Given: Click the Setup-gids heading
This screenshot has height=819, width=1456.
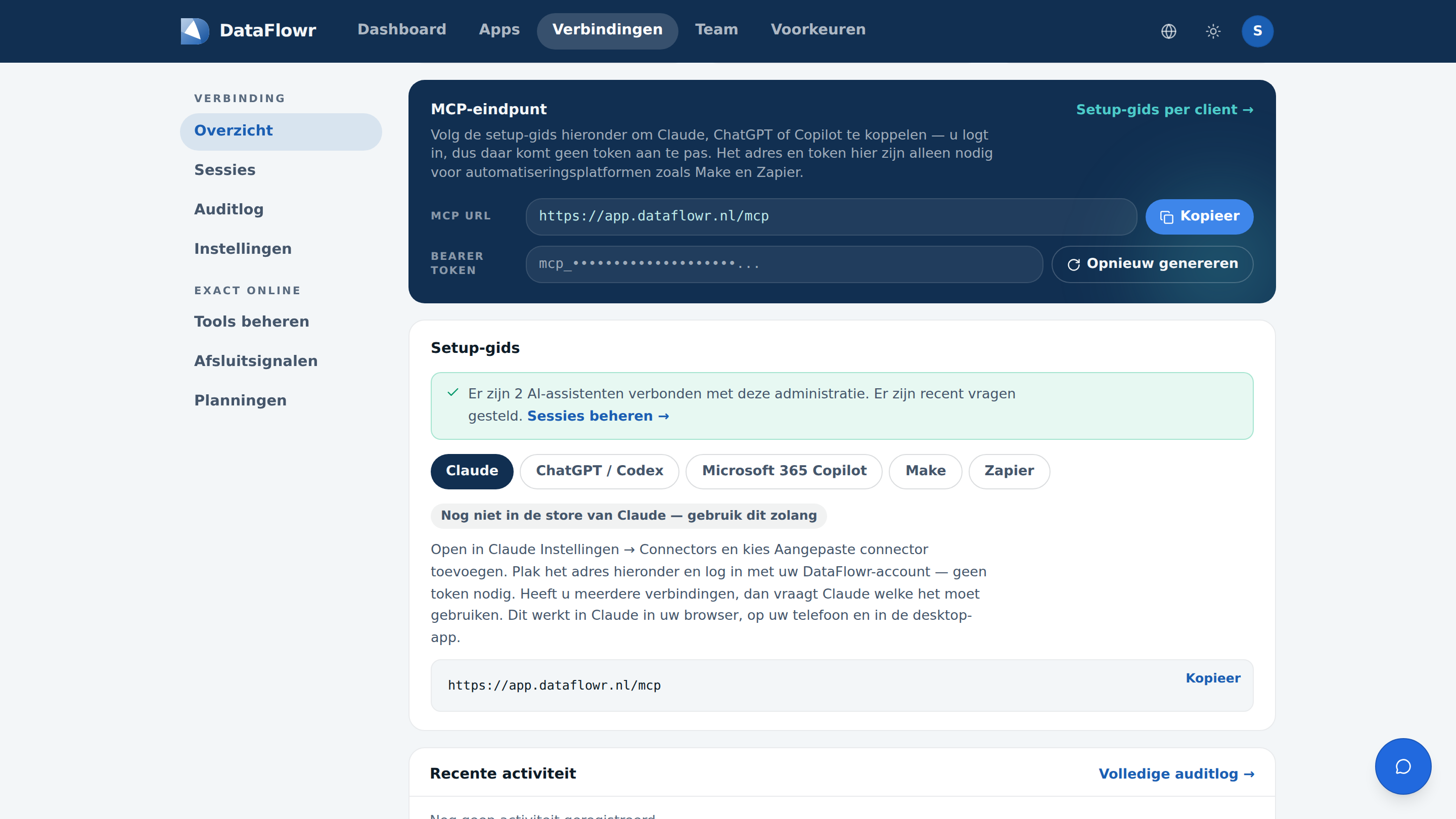Looking at the screenshot, I should pos(475,348).
